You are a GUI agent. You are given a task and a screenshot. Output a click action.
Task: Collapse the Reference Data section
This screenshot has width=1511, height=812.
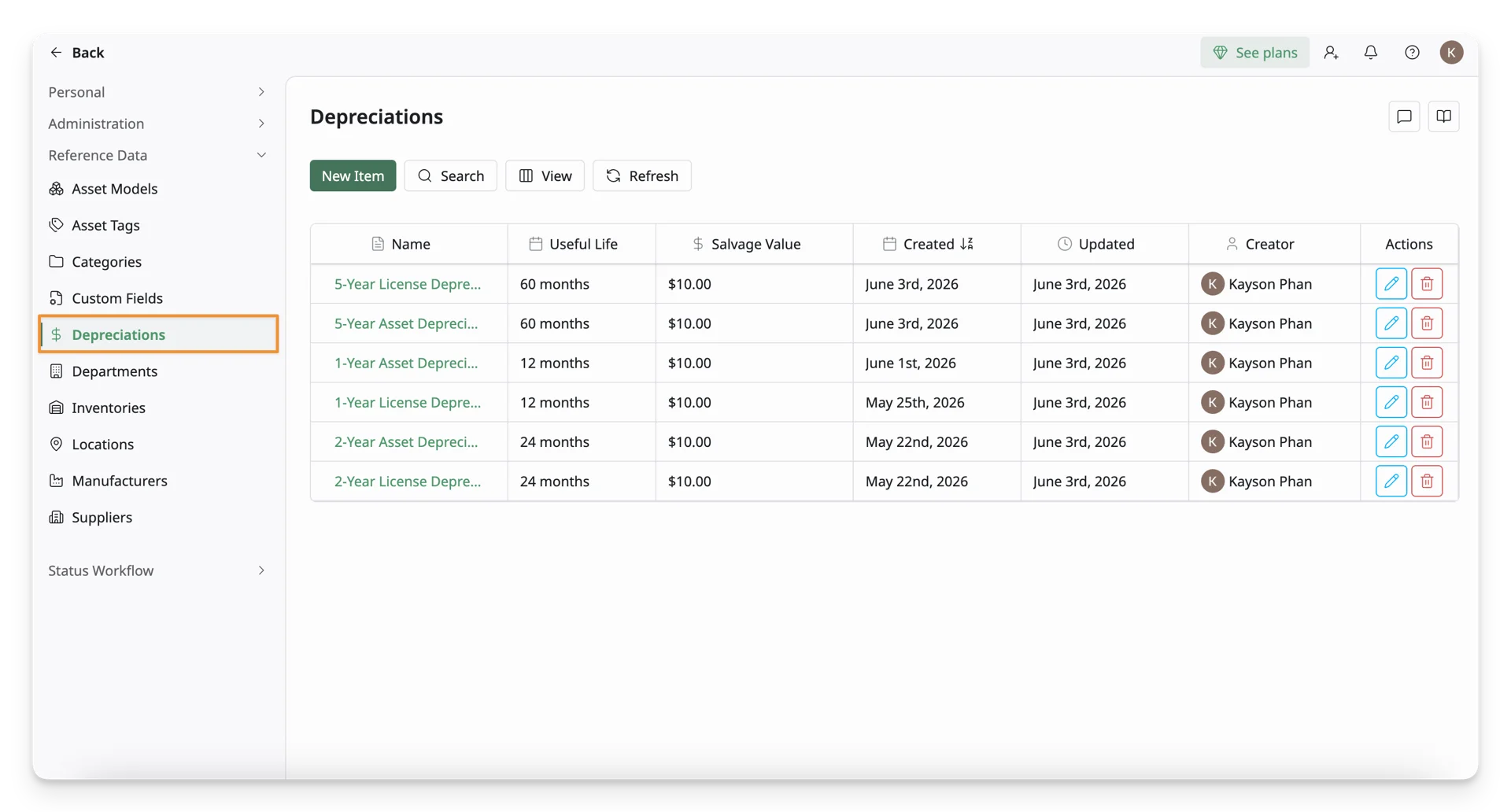157,155
